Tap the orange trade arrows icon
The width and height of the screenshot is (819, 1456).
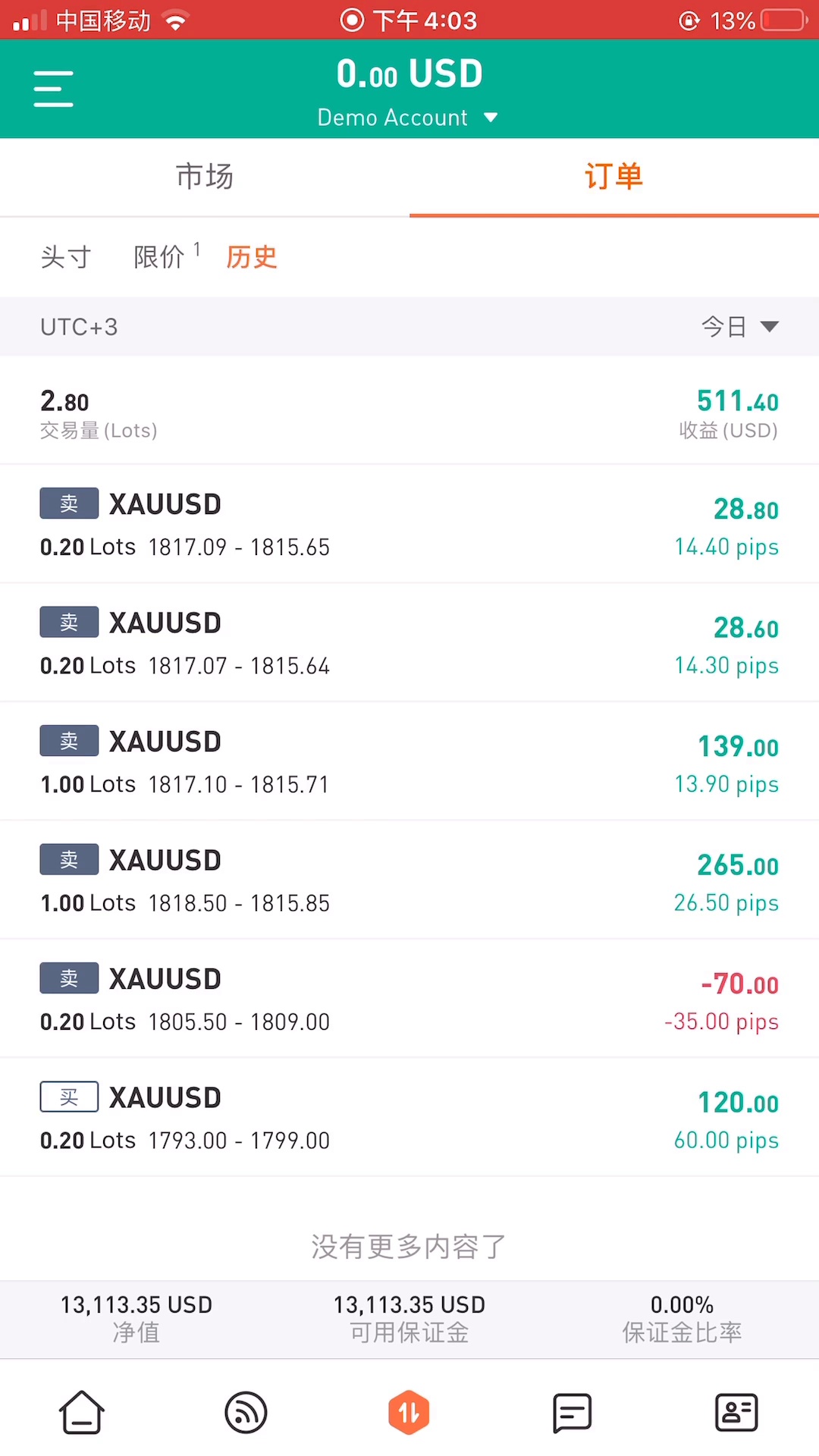(409, 1412)
